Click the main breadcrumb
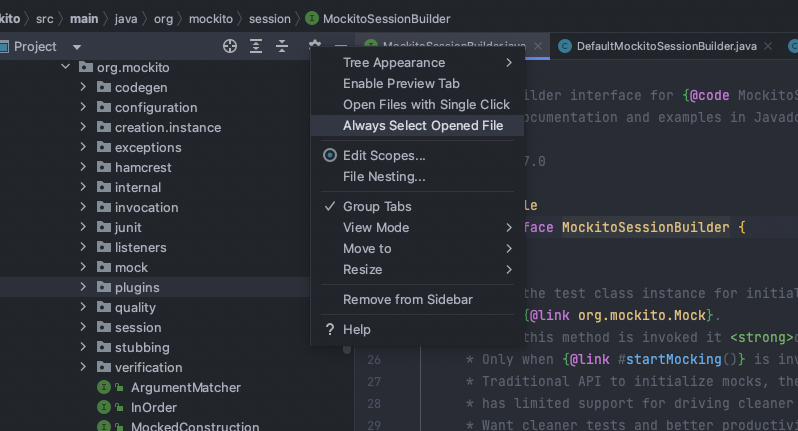 coord(84,19)
